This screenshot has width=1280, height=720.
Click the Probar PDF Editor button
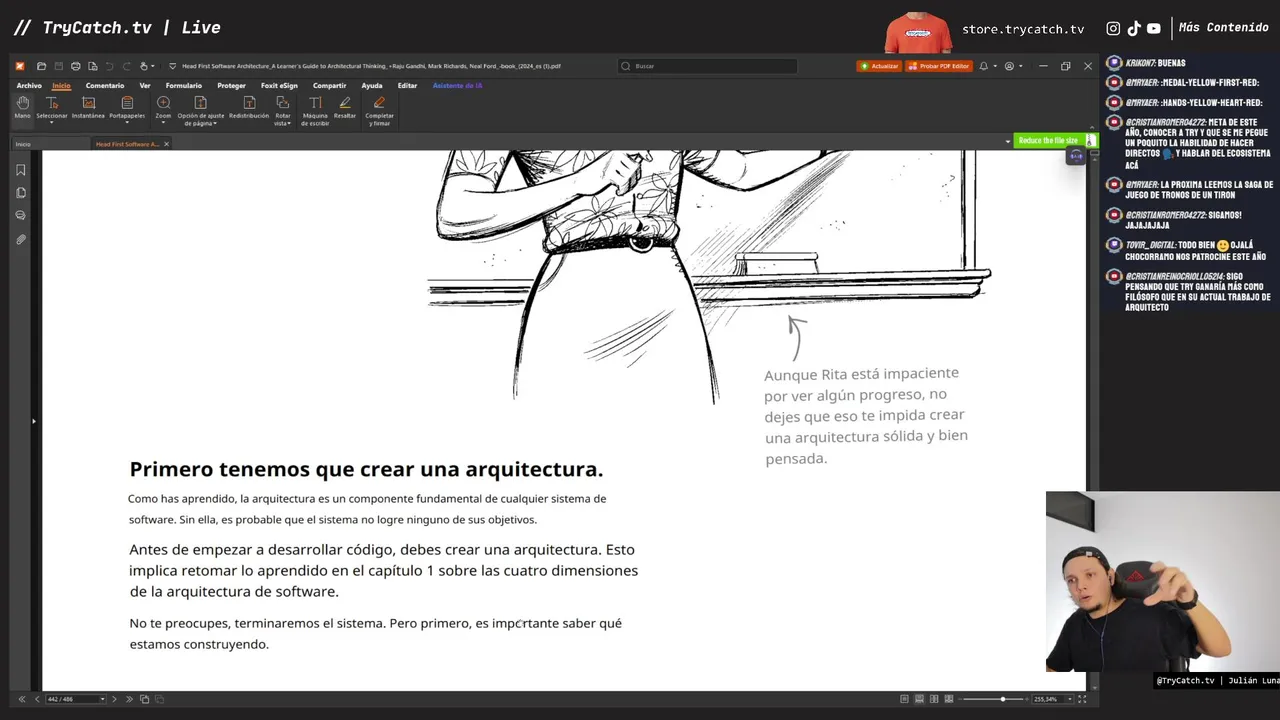(938, 66)
